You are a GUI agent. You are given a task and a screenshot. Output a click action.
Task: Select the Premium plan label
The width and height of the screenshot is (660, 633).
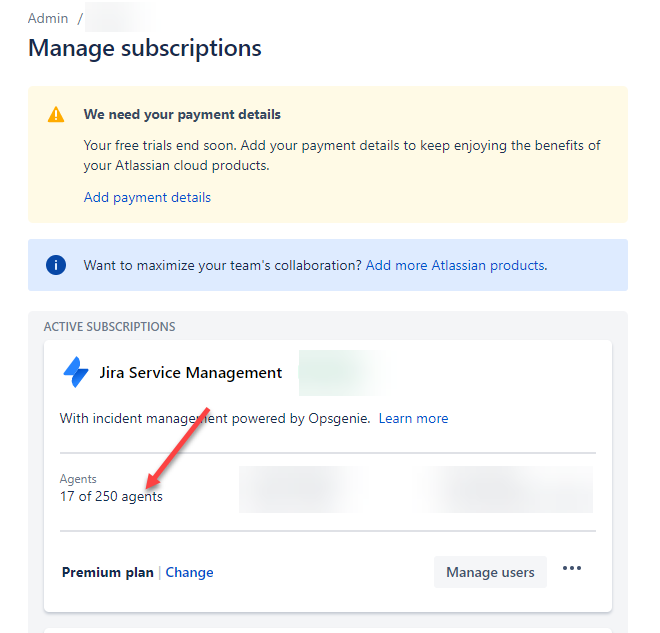point(108,572)
